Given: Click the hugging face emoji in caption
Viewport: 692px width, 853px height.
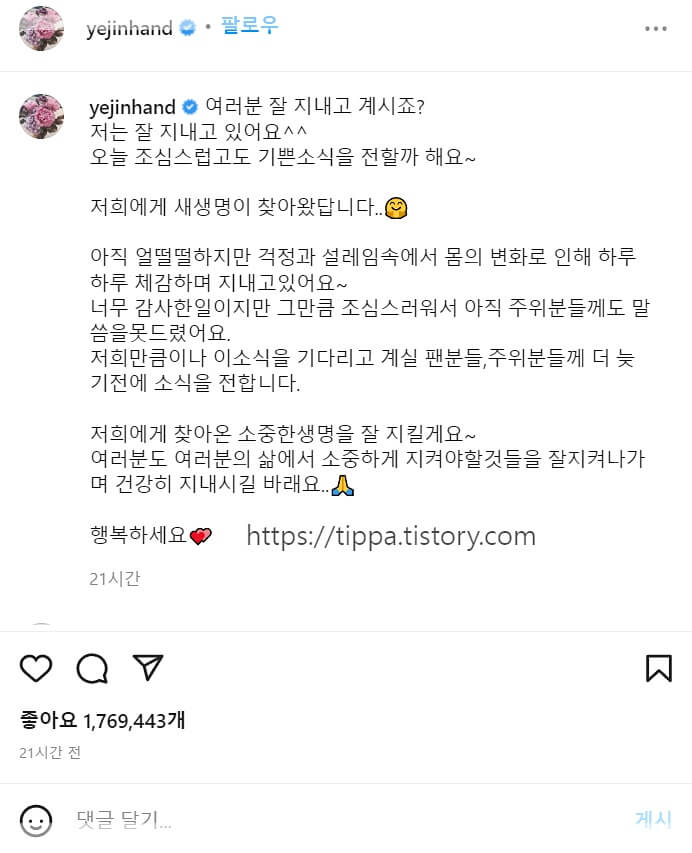Looking at the screenshot, I should (396, 208).
